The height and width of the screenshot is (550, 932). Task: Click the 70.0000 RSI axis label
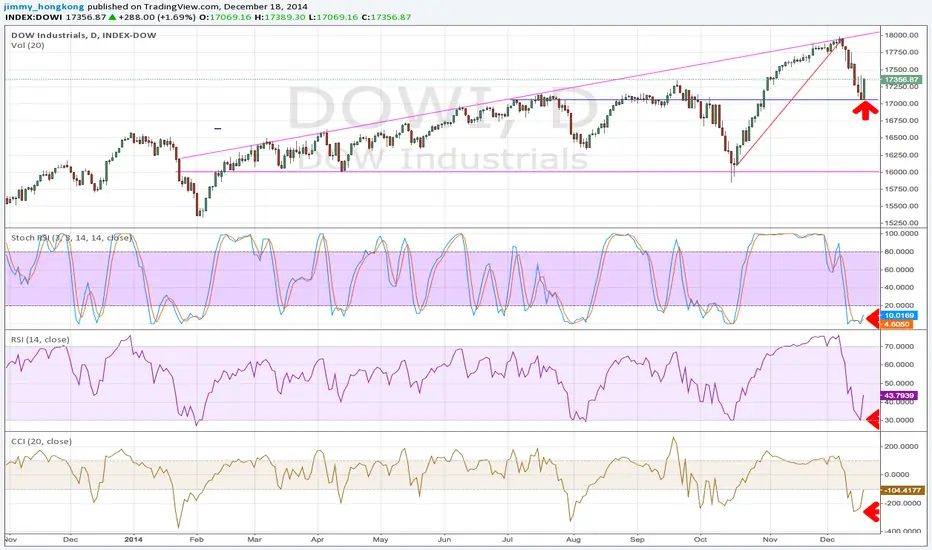900,345
